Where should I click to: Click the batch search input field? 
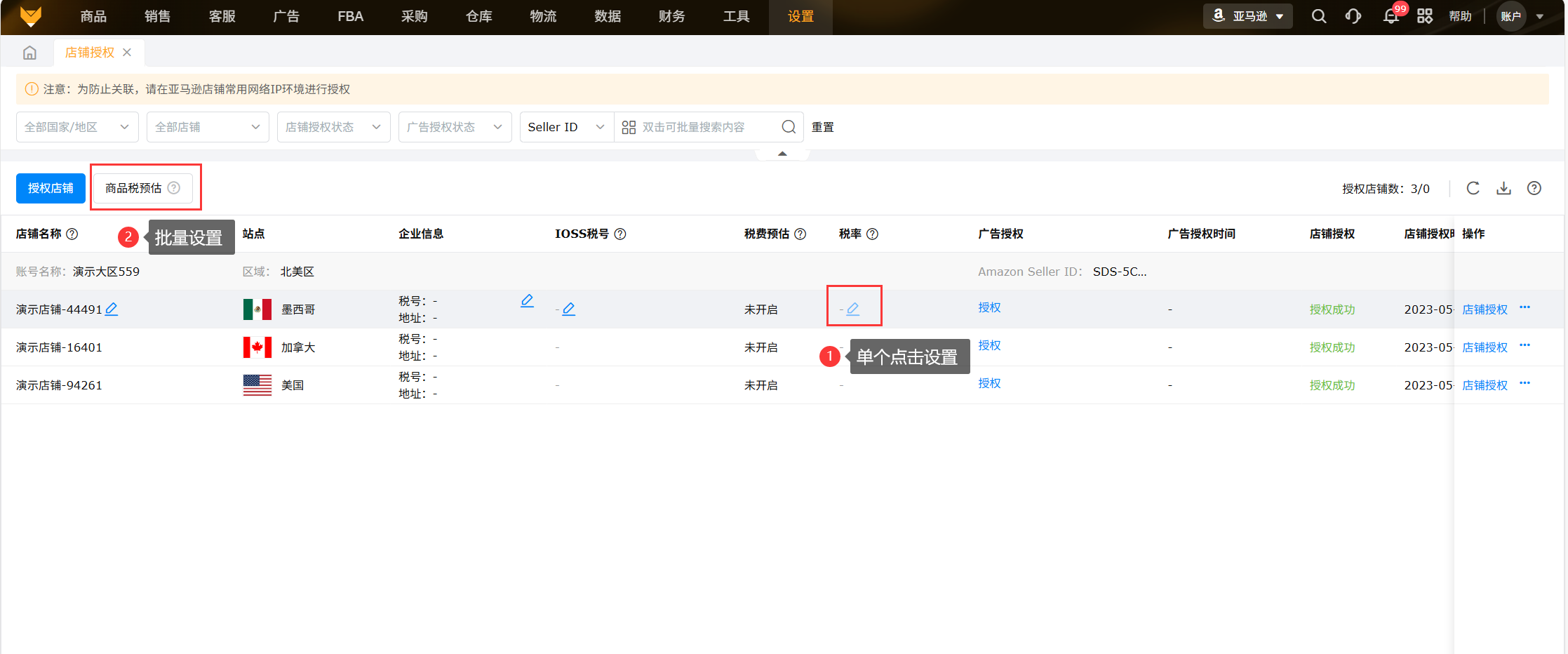[x=702, y=127]
